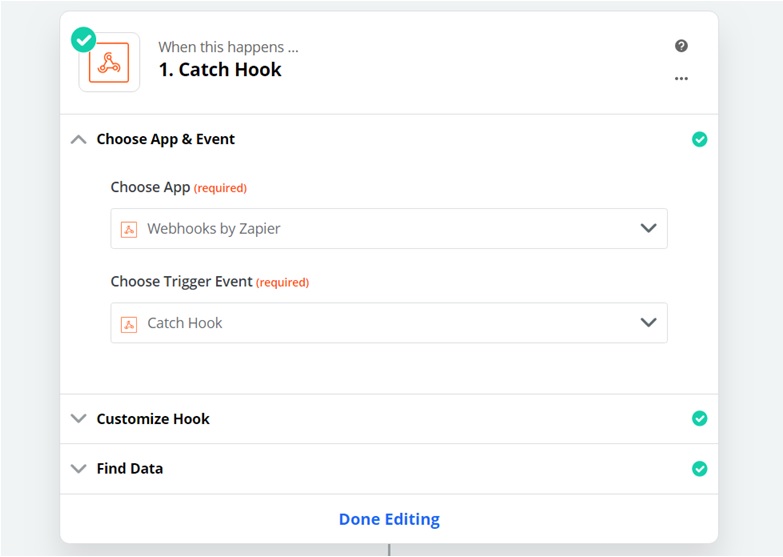Click the webhook icon in Trigger Event field
Screen dimensions: 783x557
[128, 324]
